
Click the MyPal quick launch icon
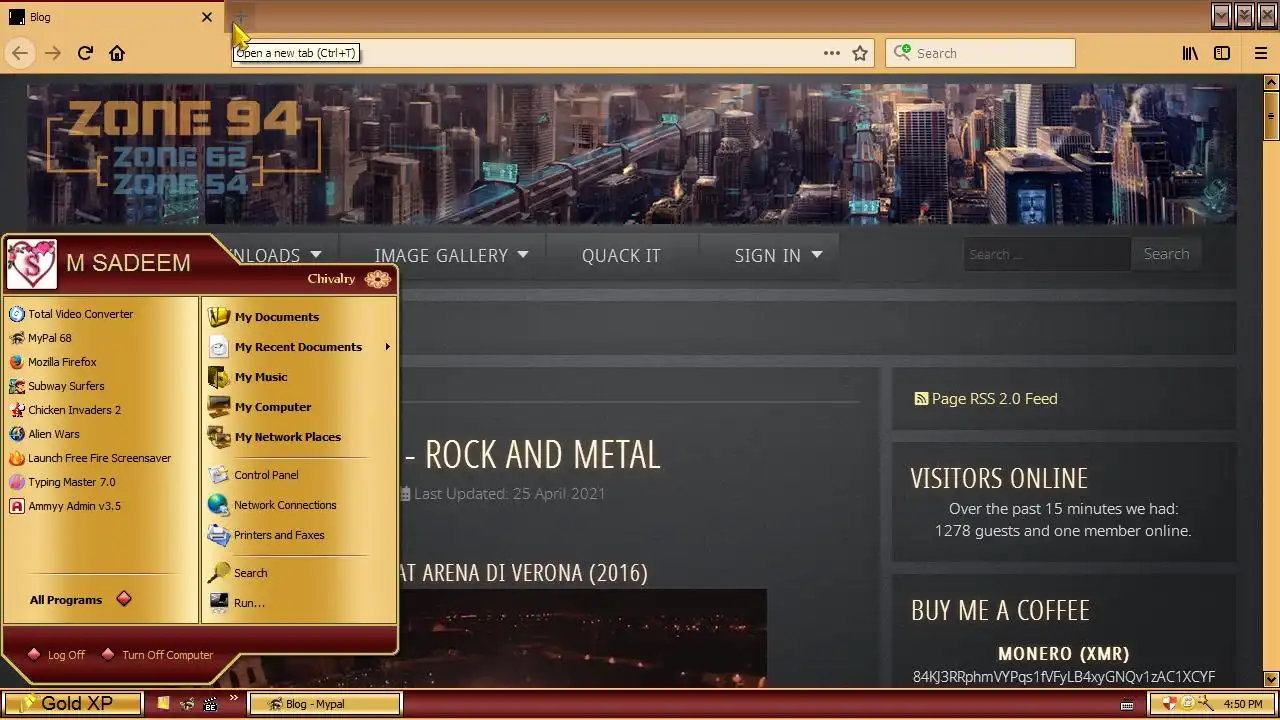[187, 704]
